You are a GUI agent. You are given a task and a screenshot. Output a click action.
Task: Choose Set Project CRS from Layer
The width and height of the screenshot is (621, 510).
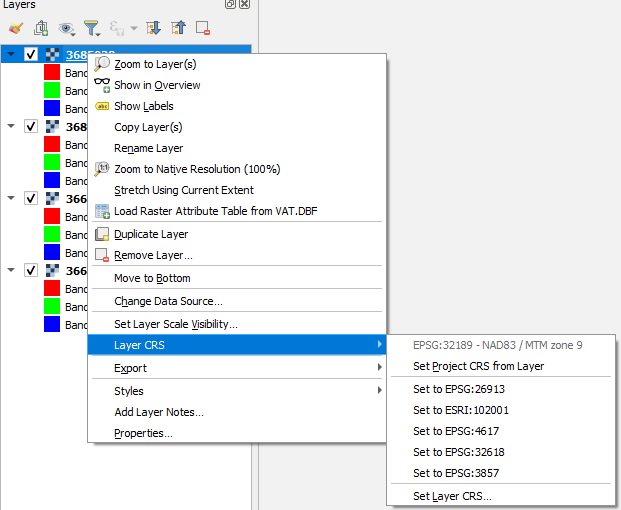pos(501,366)
